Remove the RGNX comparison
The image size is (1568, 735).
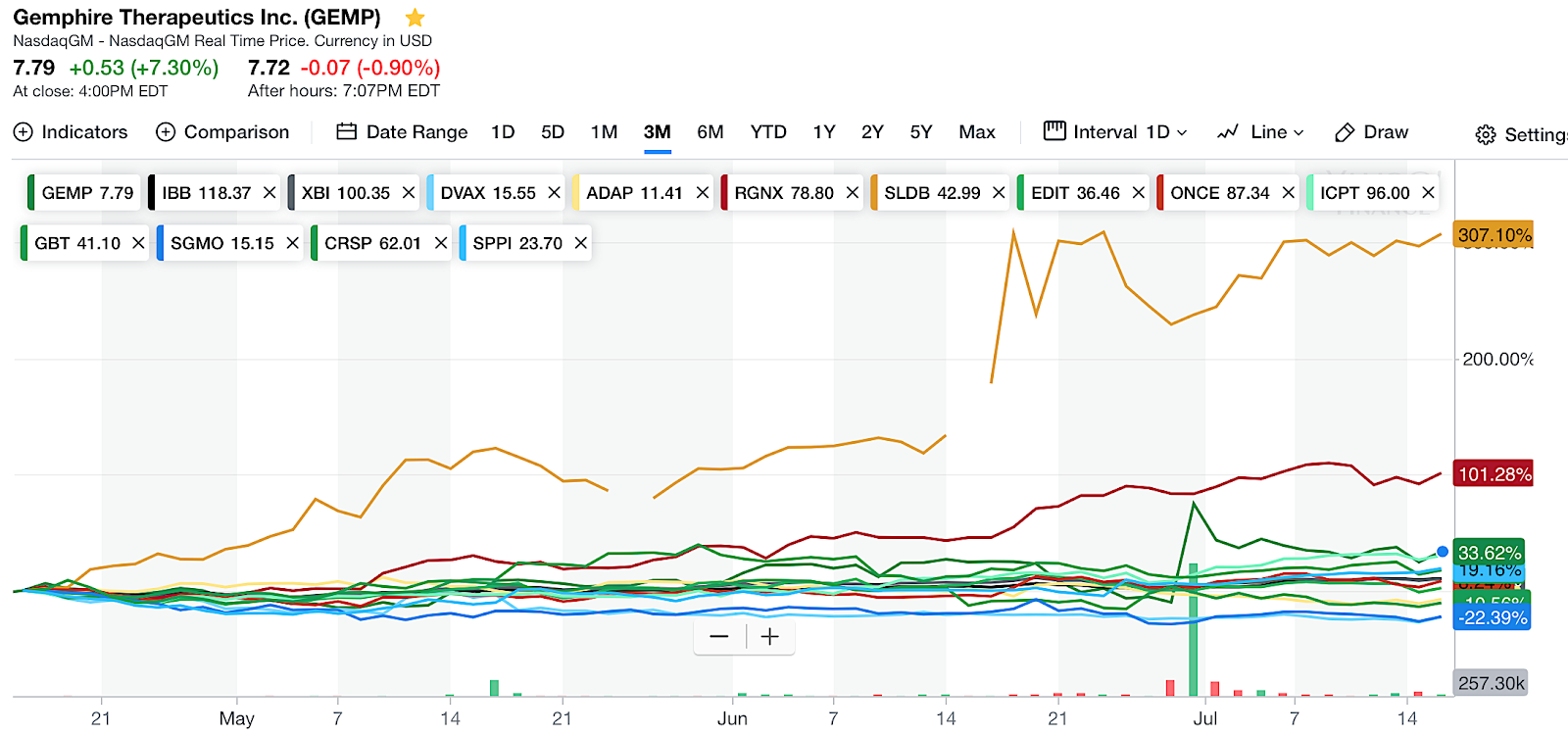pyautogui.click(x=853, y=193)
